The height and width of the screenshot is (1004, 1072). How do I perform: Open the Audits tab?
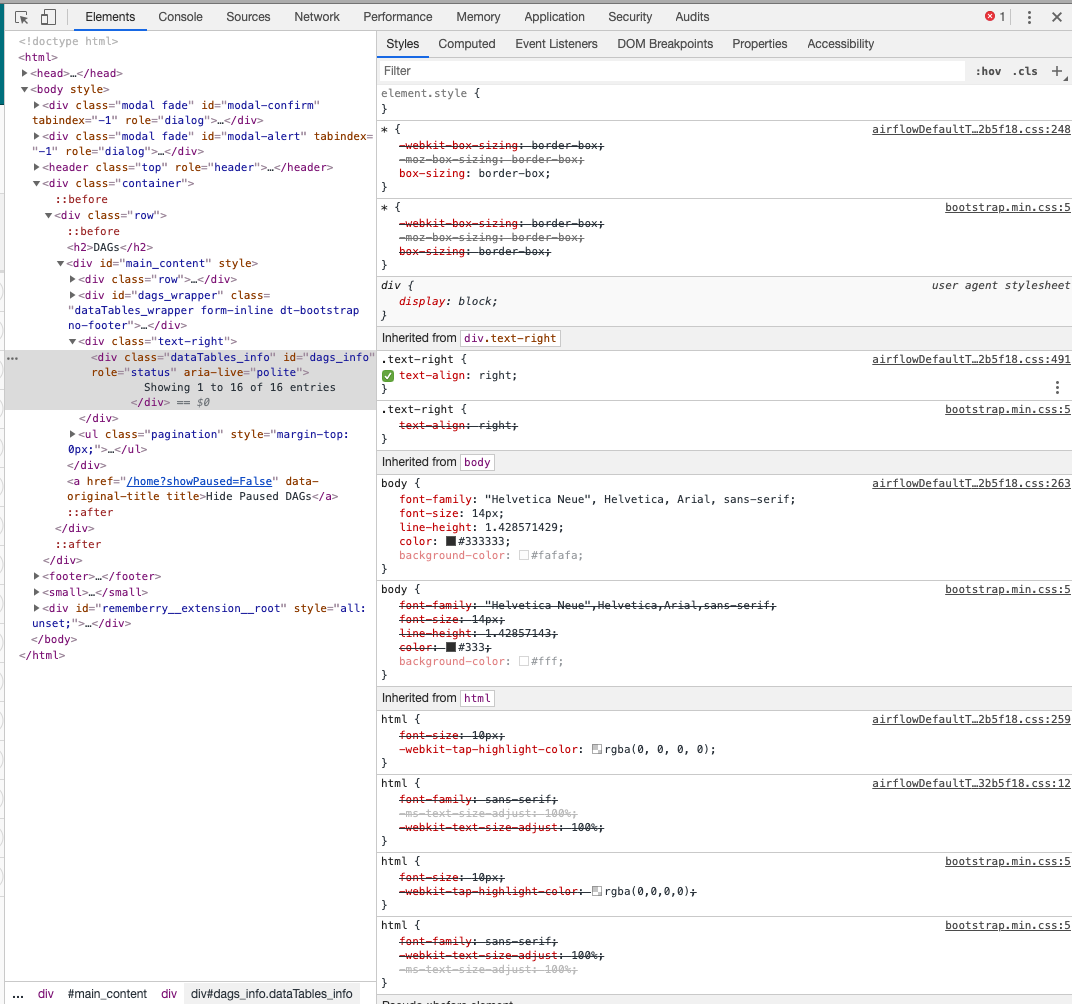pyautogui.click(x=692, y=17)
